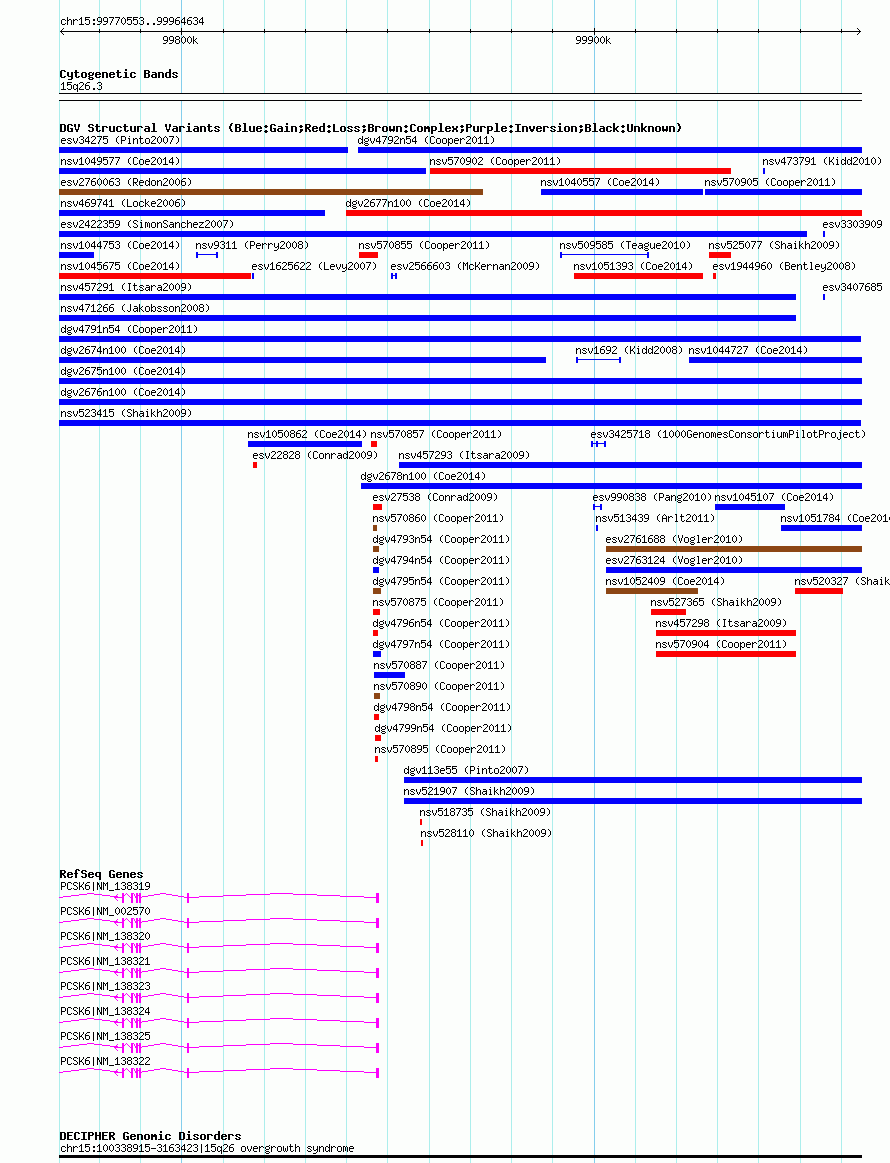Click dgv4791n54 (Cooper2011) label
Screen dimensions: 890x1163
[x=129, y=329]
